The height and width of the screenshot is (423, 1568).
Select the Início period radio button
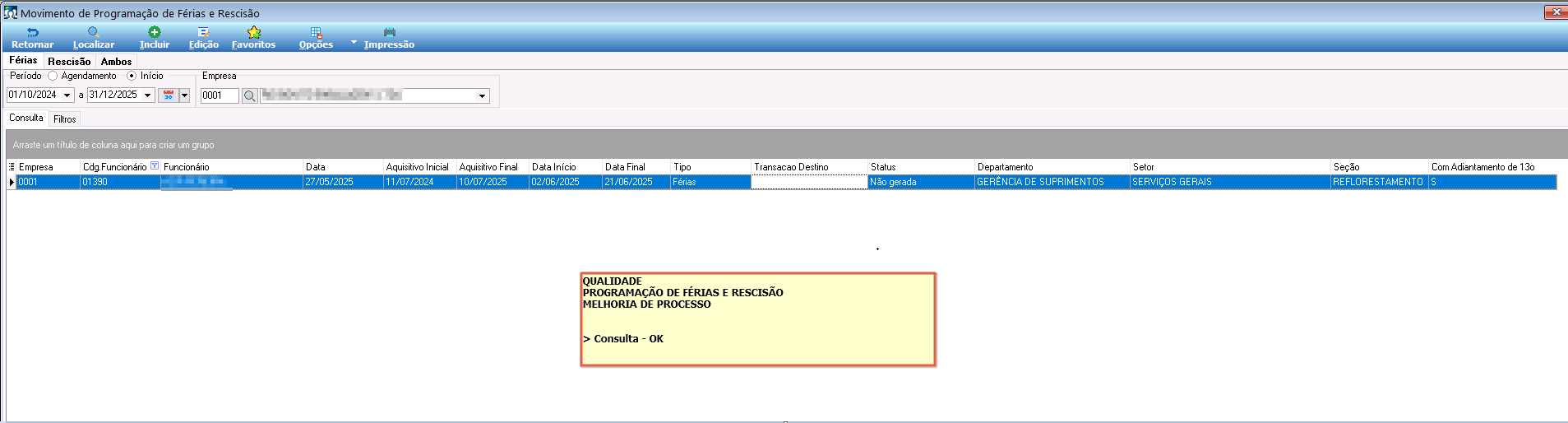tap(132, 76)
